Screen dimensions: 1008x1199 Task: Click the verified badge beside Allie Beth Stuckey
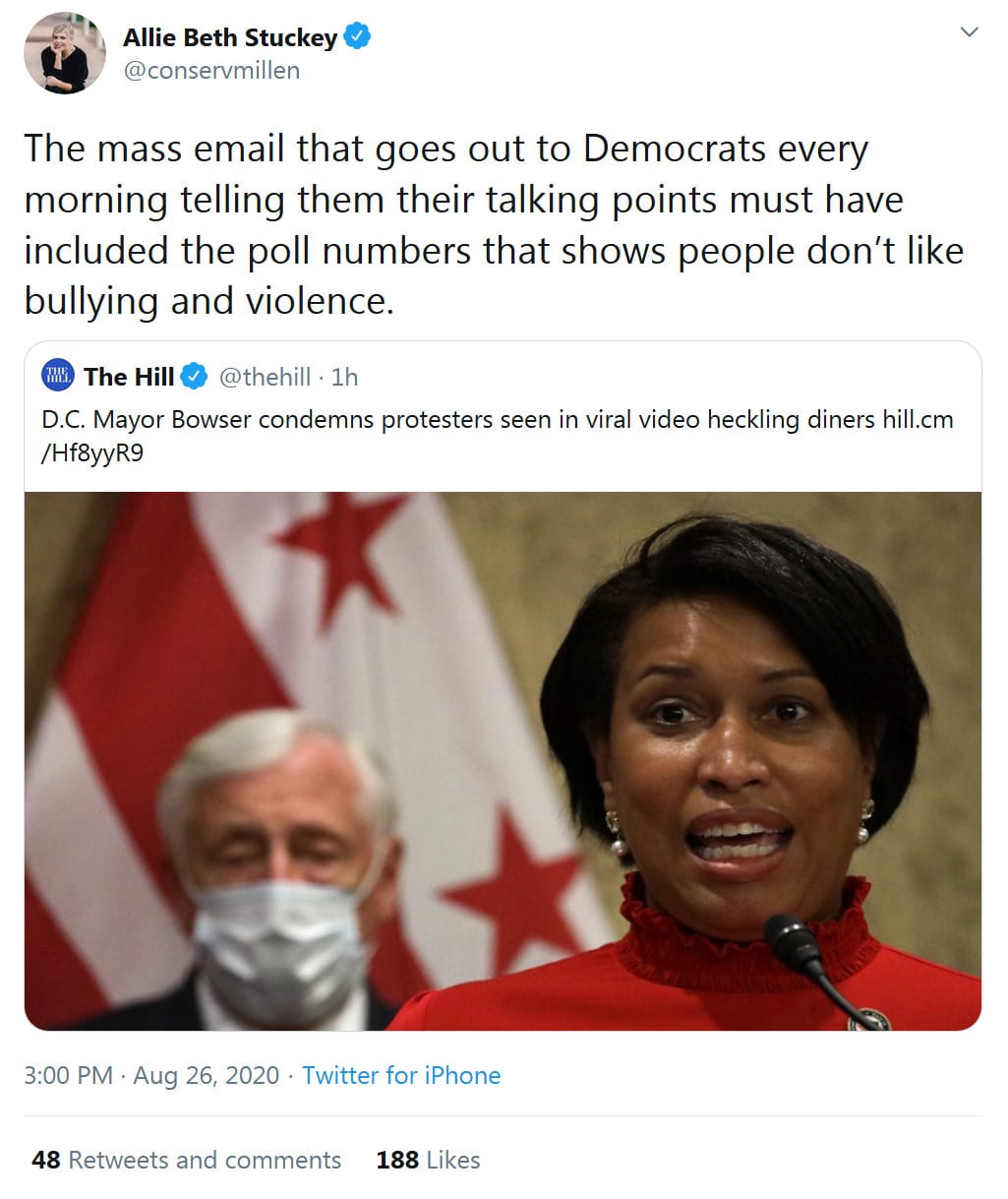(x=356, y=38)
